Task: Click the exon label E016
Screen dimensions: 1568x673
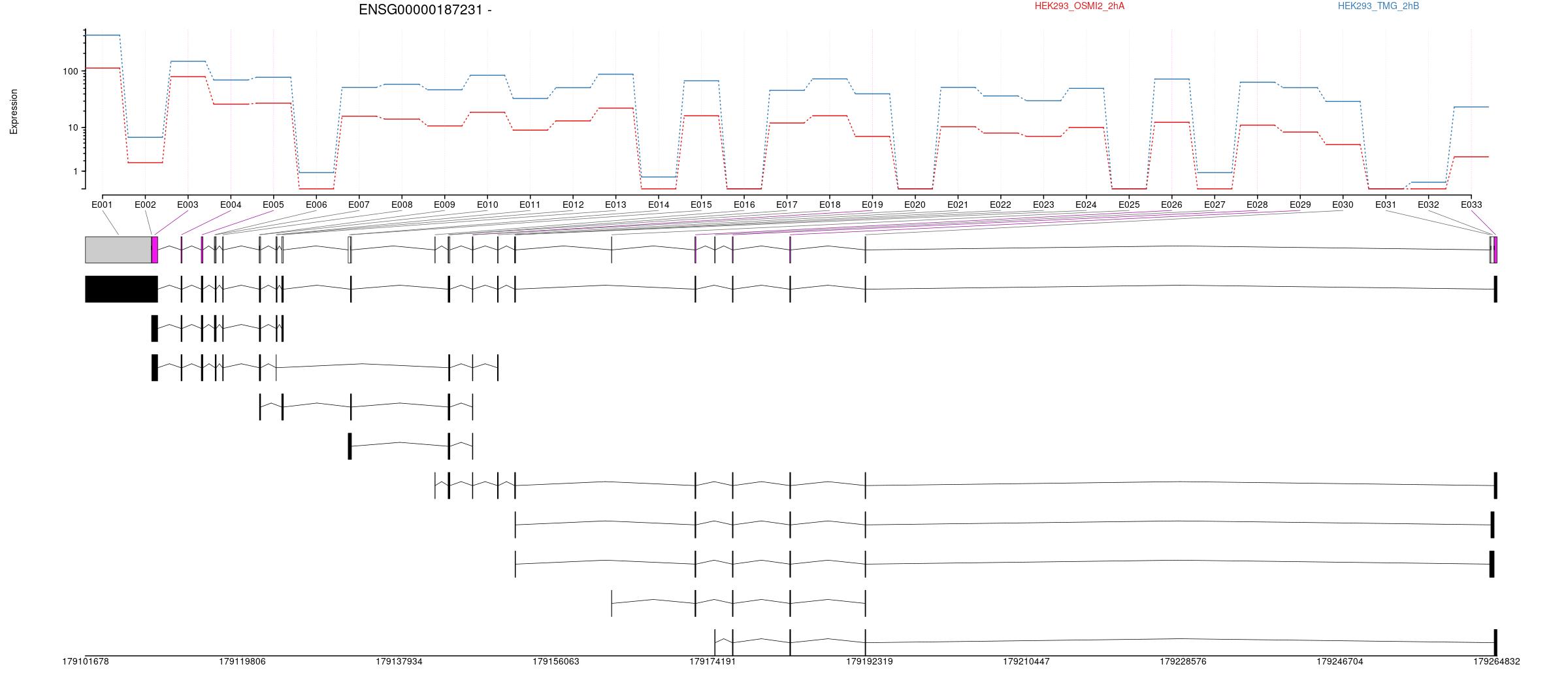Action: pyautogui.click(x=744, y=205)
